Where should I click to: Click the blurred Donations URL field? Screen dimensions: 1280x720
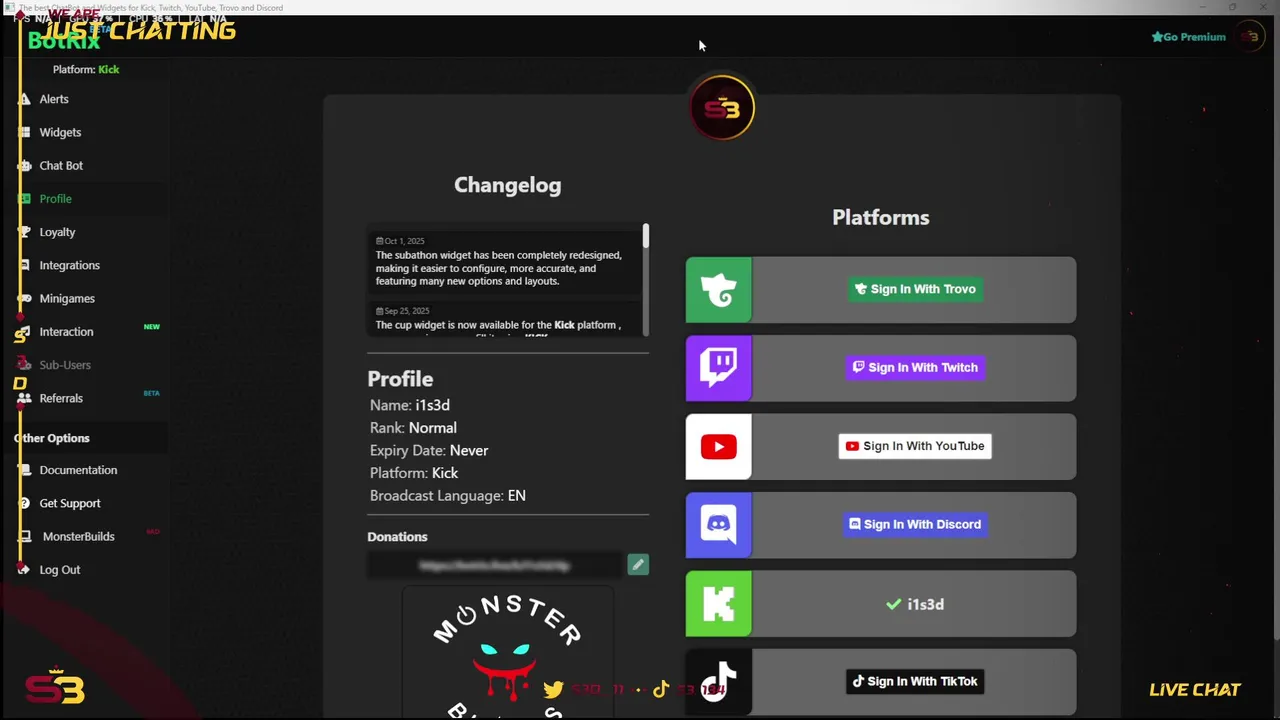(x=495, y=565)
